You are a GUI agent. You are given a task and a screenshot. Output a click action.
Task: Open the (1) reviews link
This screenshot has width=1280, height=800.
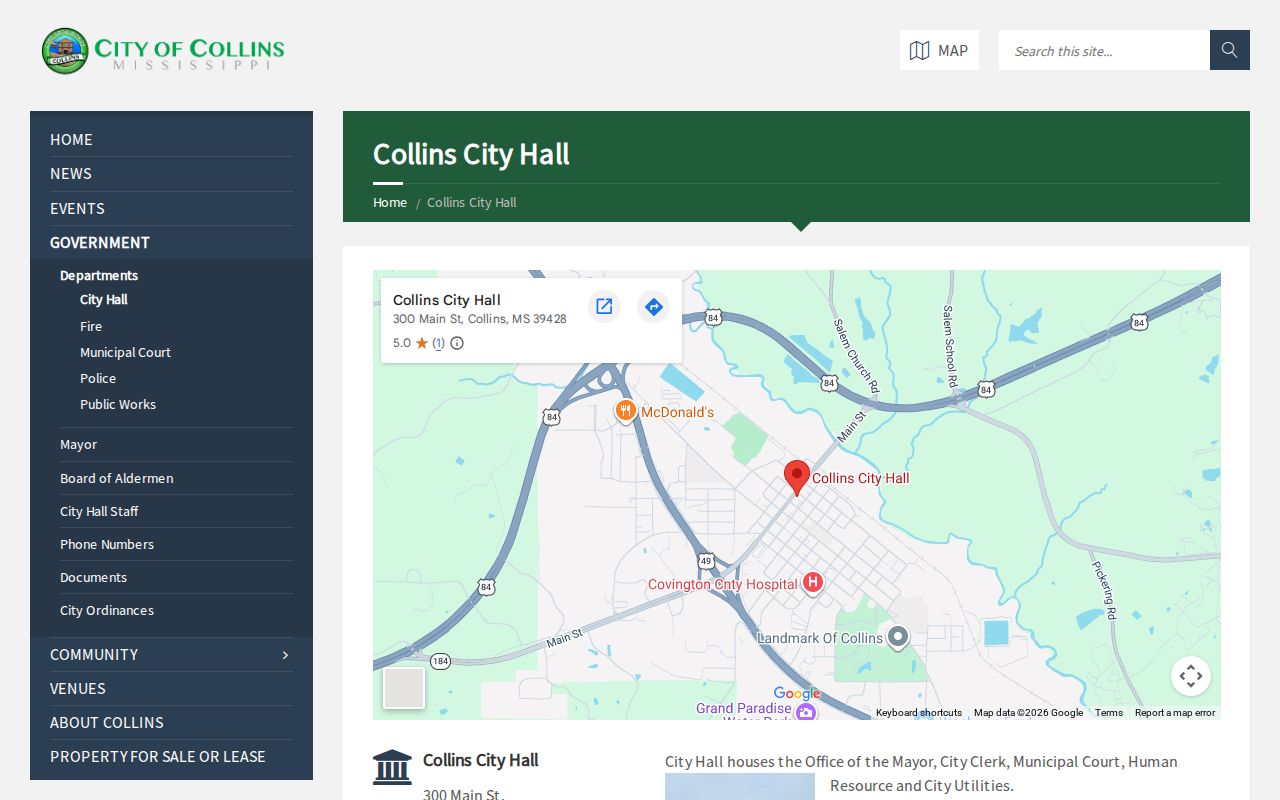(438, 343)
